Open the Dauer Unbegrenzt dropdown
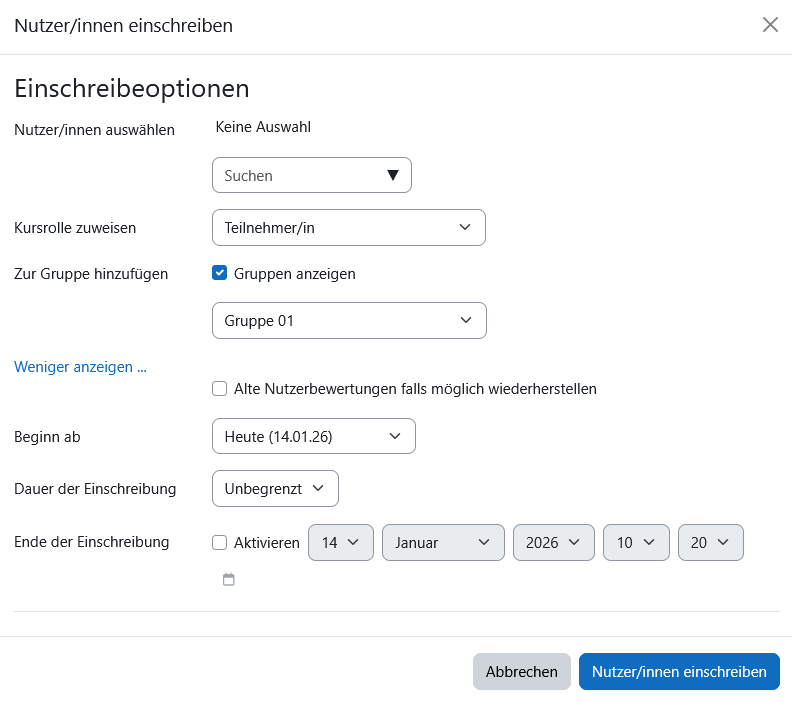792x703 pixels. click(275, 489)
